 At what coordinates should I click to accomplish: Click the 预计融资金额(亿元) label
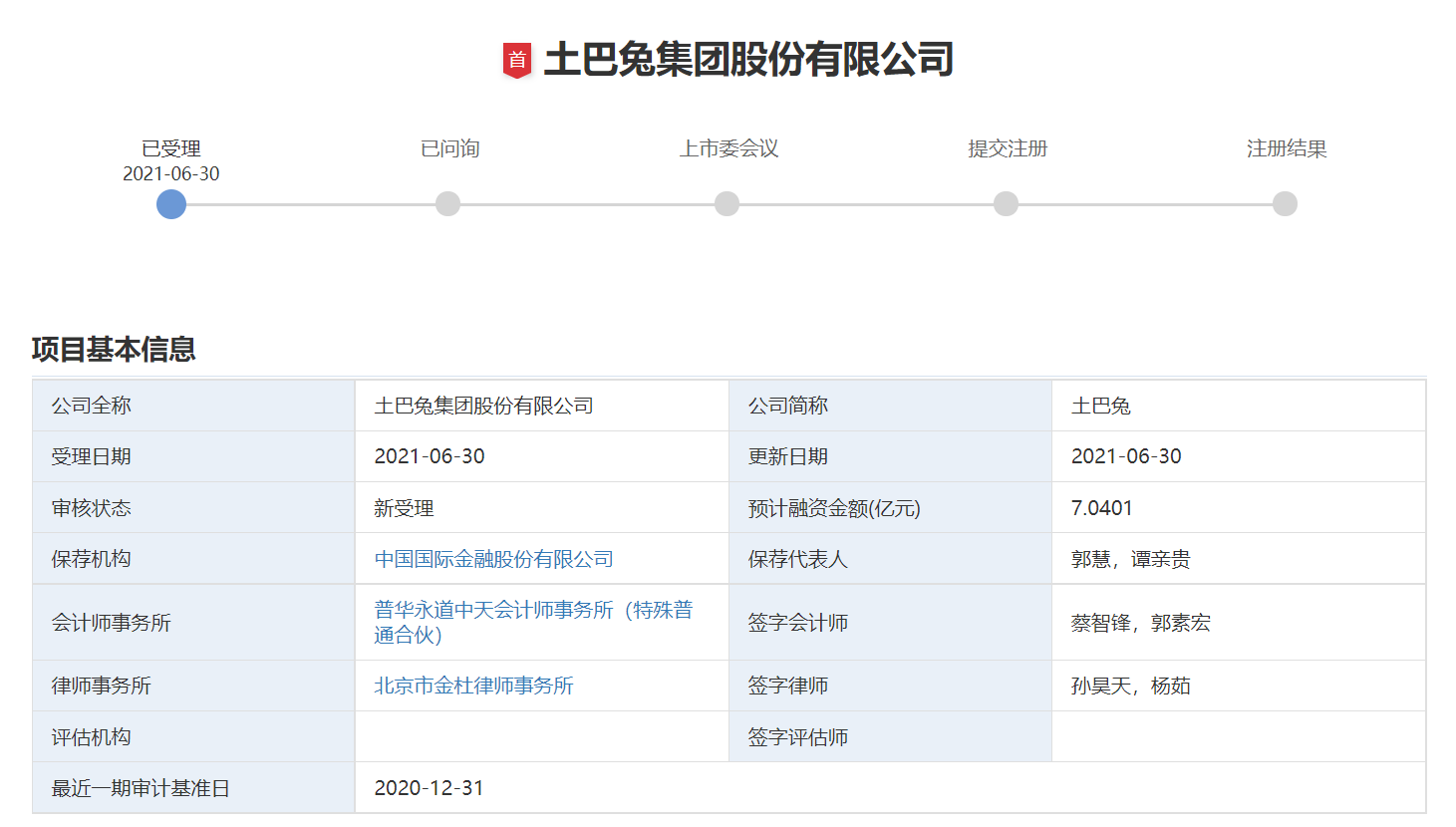coord(834,508)
